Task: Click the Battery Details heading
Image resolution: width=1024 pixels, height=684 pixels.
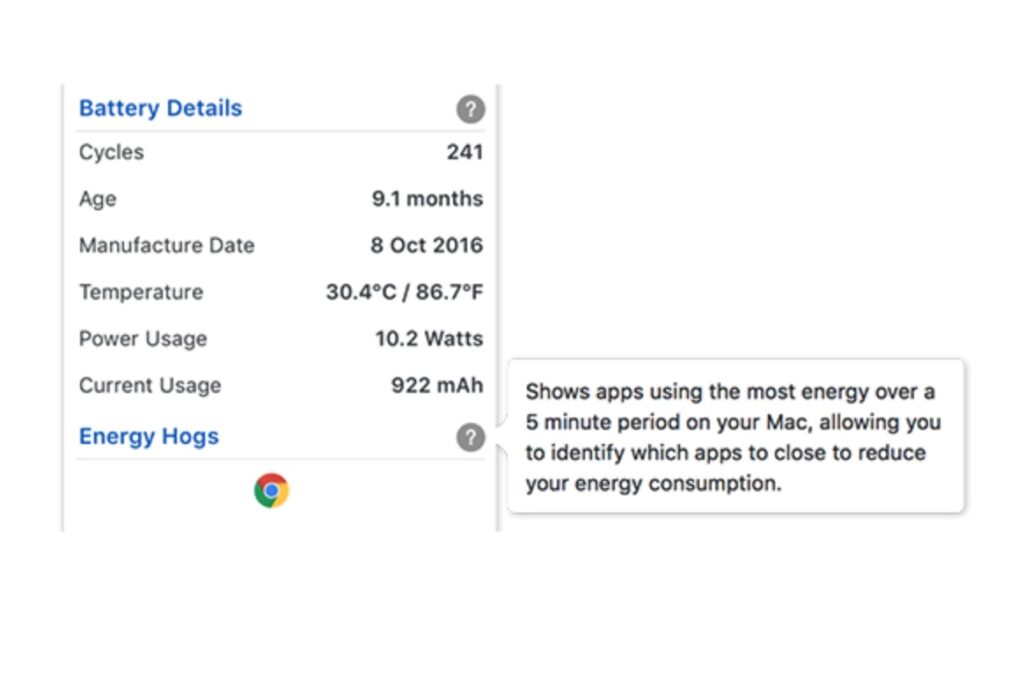Action: pyautogui.click(x=160, y=108)
